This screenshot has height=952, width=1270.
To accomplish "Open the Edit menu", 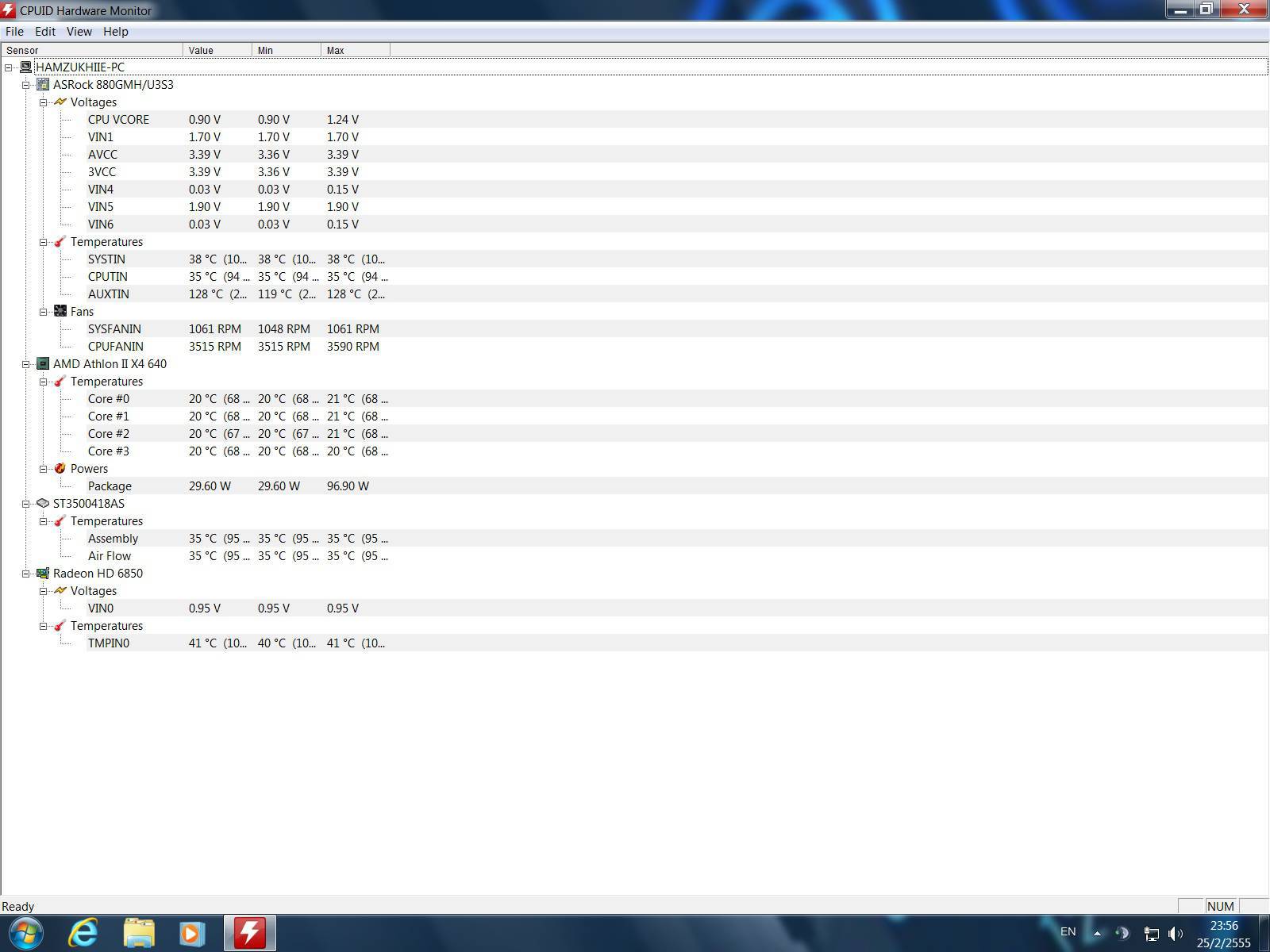I will pos(45,32).
